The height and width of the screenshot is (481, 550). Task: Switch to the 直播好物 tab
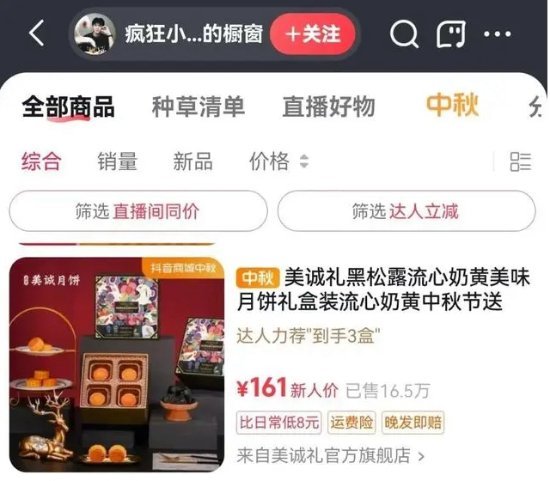(329, 107)
